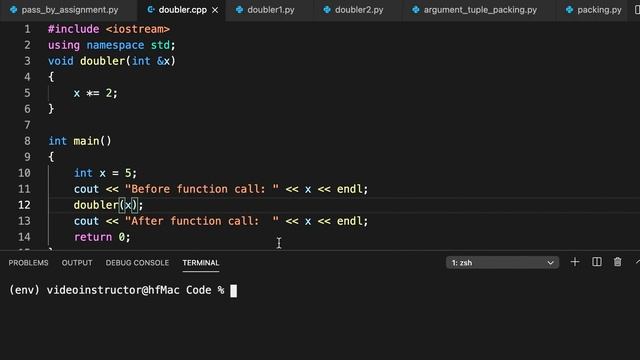
Task: Click line number 1 in gutter
Action: click(x=27, y=29)
